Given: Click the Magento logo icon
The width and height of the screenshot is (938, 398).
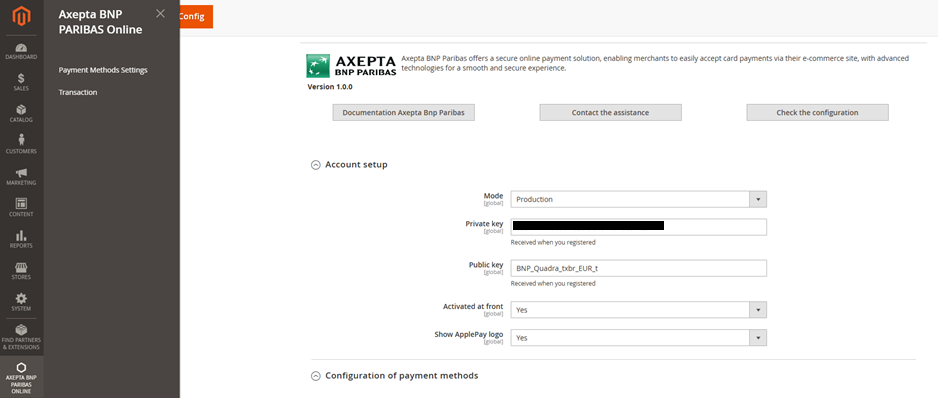Looking at the screenshot, I should point(22,16).
